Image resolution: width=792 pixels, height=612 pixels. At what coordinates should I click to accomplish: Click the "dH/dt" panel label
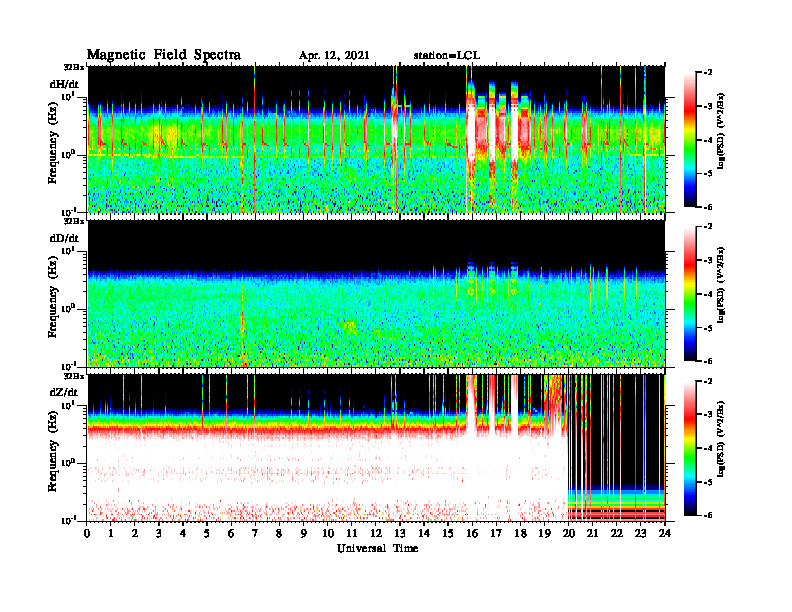click(x=64, y=84)
